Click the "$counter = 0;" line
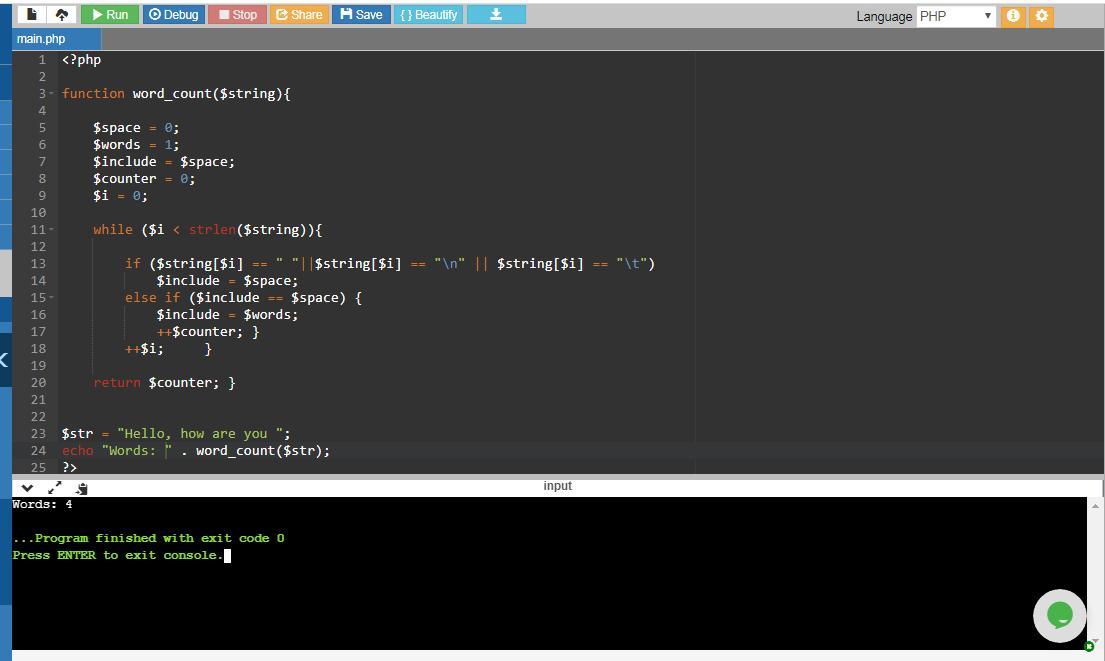The image size is (1105, 661). [144, 179]
